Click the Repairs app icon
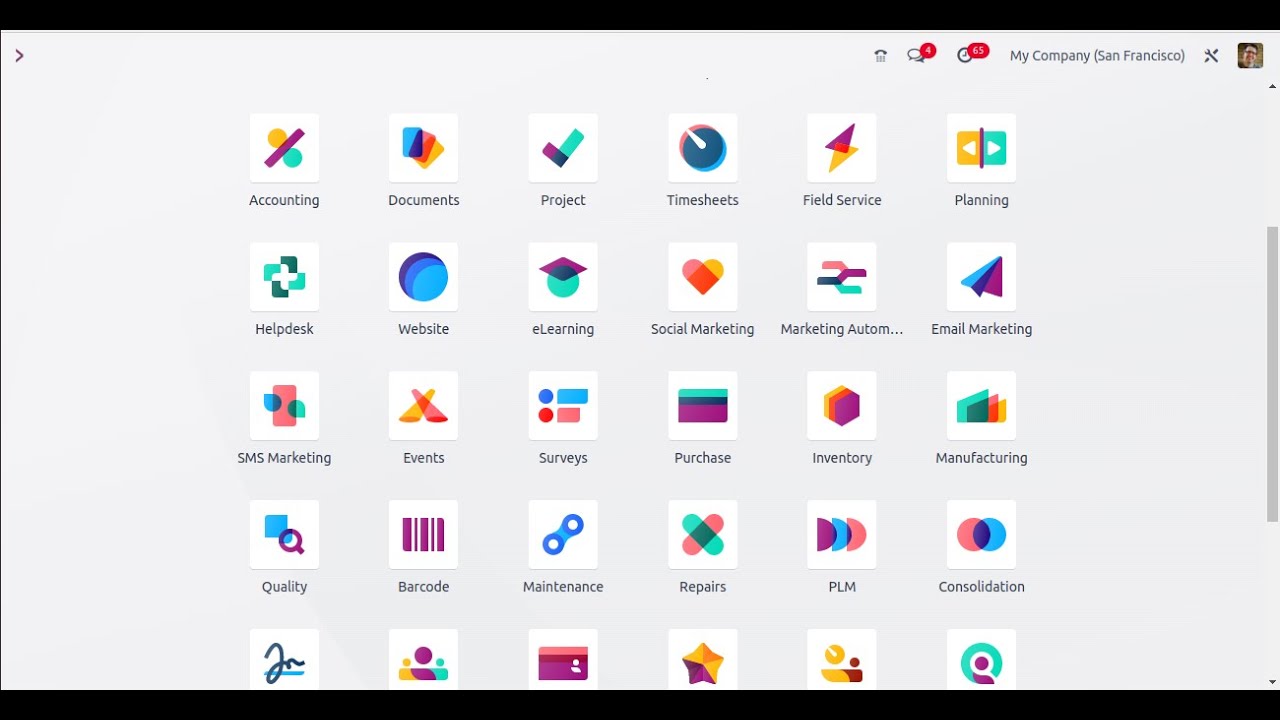Viewport: 1280px width, 720px height. (702, 535)
